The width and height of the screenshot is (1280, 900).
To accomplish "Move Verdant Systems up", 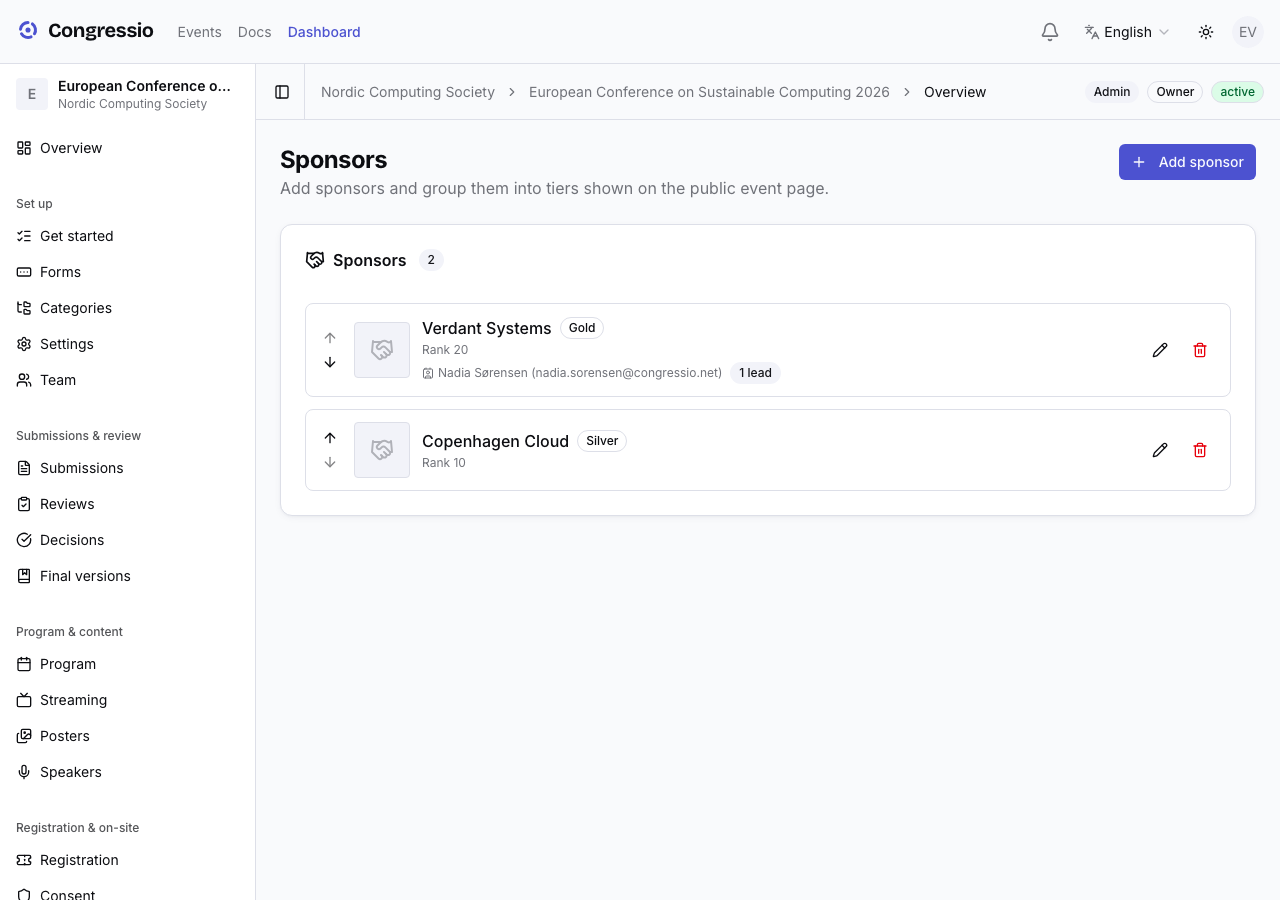I will (x=330, y=338).
